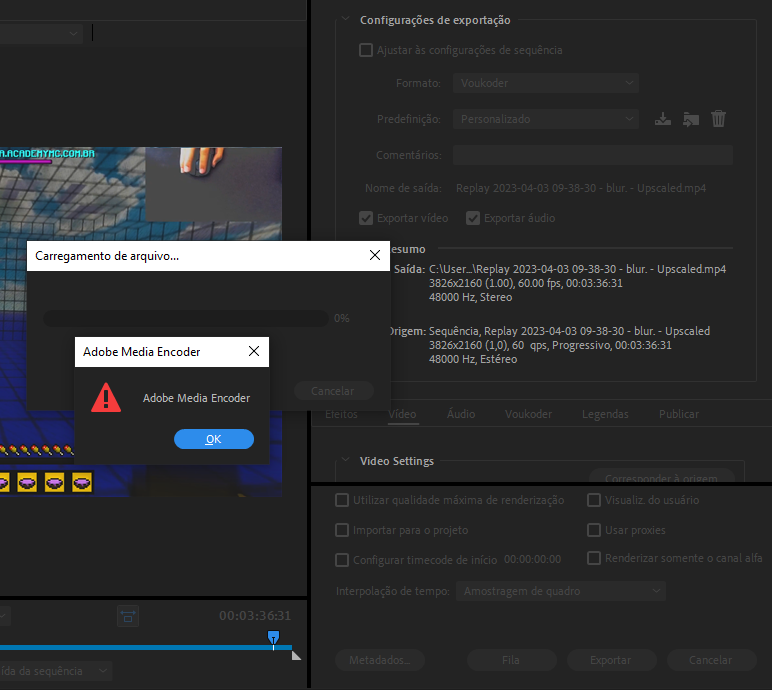Click the Comentários text field

pyautogui.click(x=592, y=155)
